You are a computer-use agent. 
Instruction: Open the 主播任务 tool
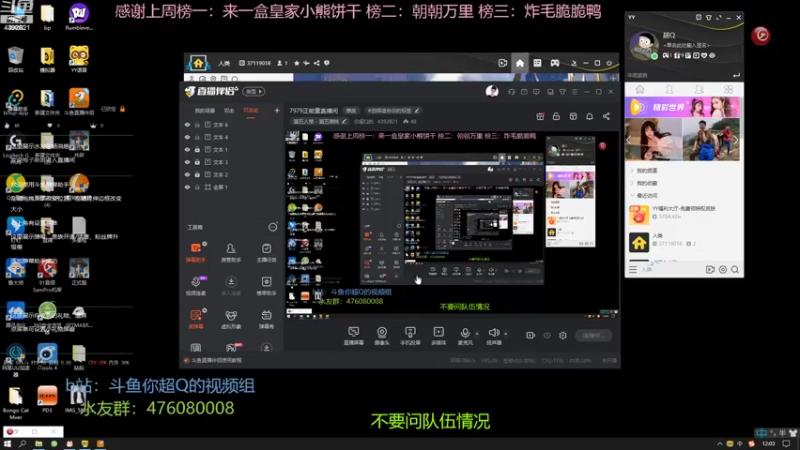[x=266, y=252]
